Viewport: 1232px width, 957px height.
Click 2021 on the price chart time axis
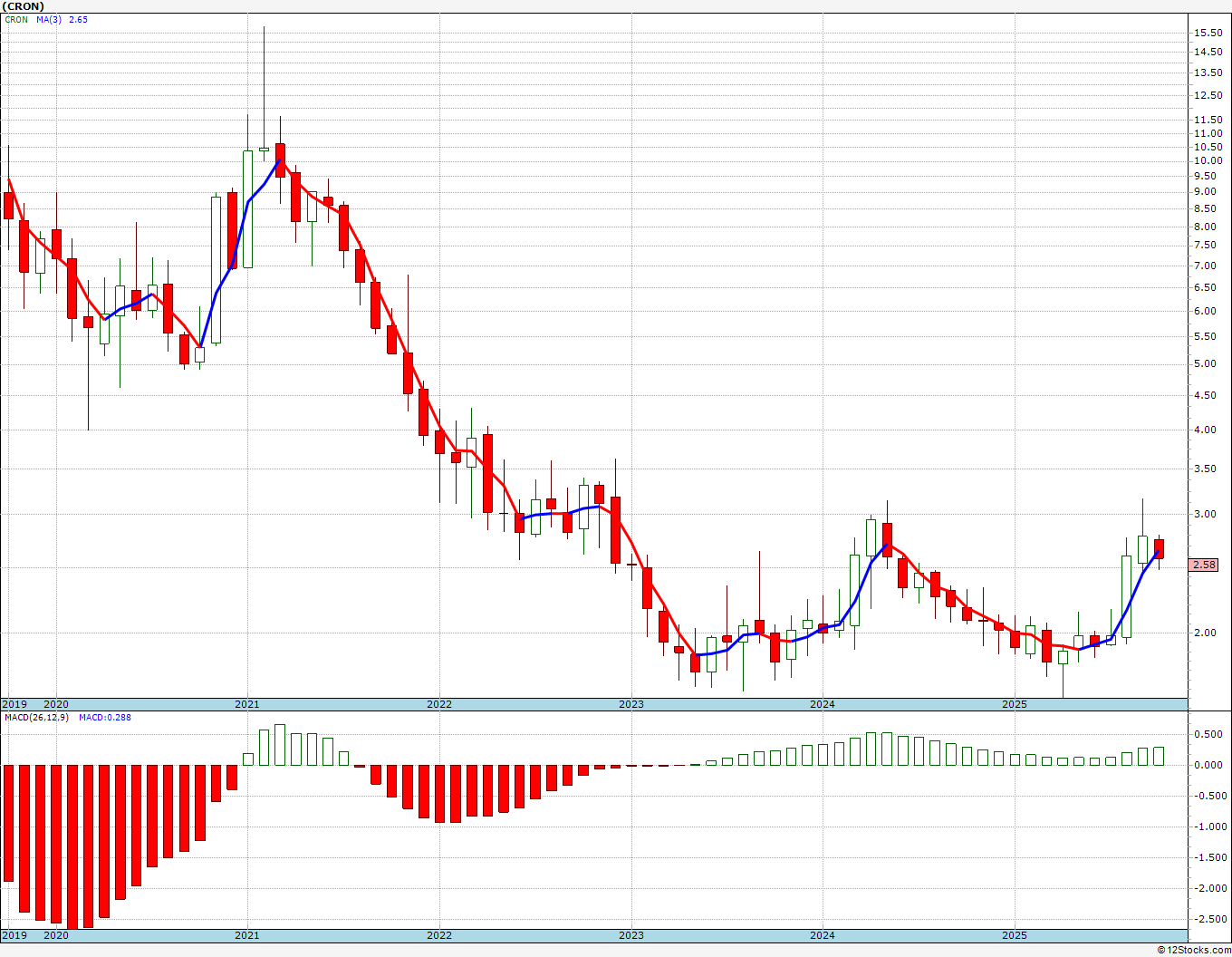[246, 704]
